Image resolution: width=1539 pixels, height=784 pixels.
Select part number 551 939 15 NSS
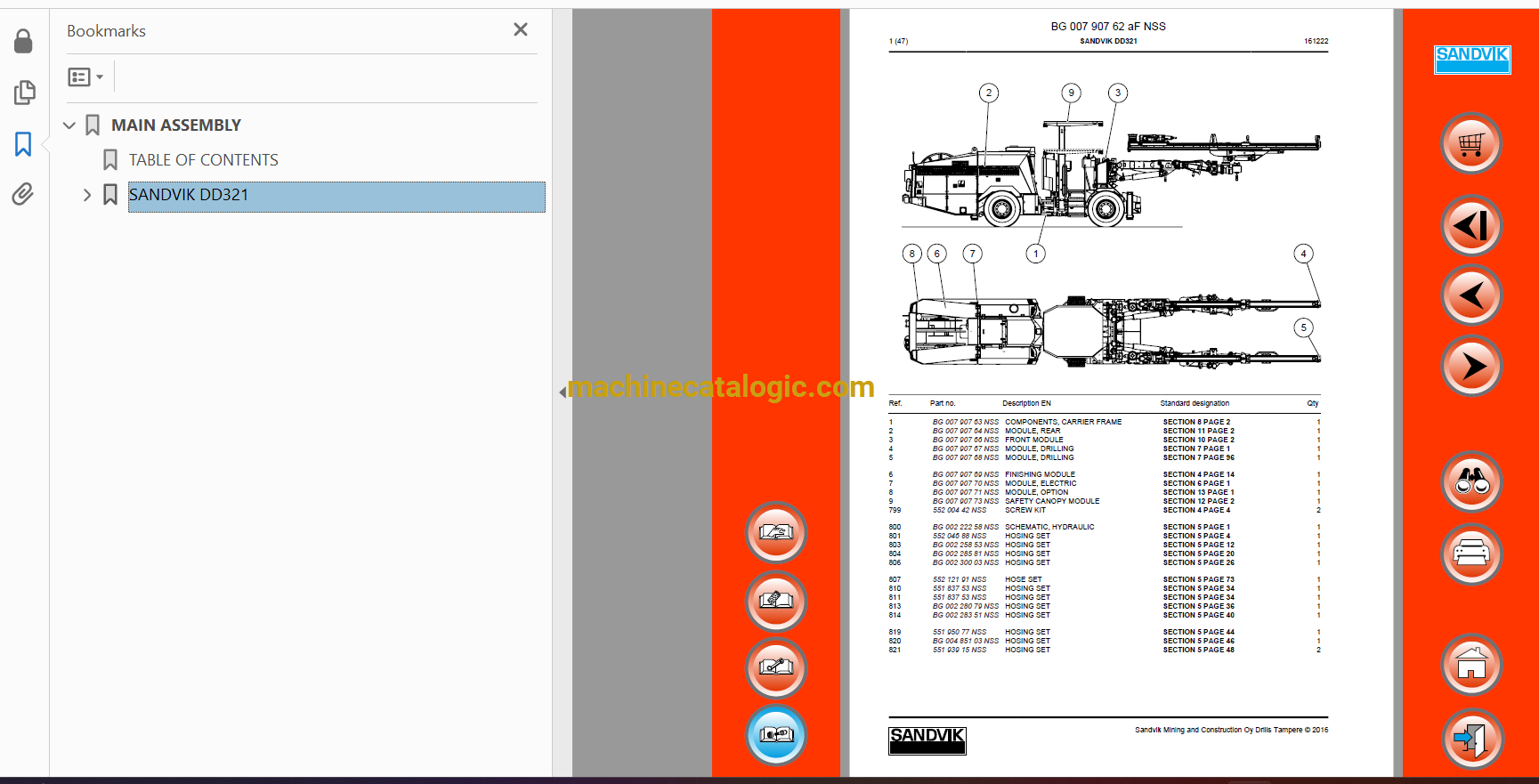(x=960, y=650)
